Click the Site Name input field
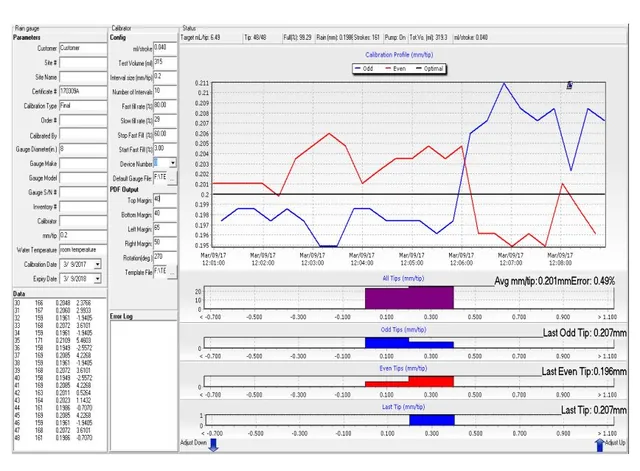Screen dimensions: 640x471 click(83, 77)
